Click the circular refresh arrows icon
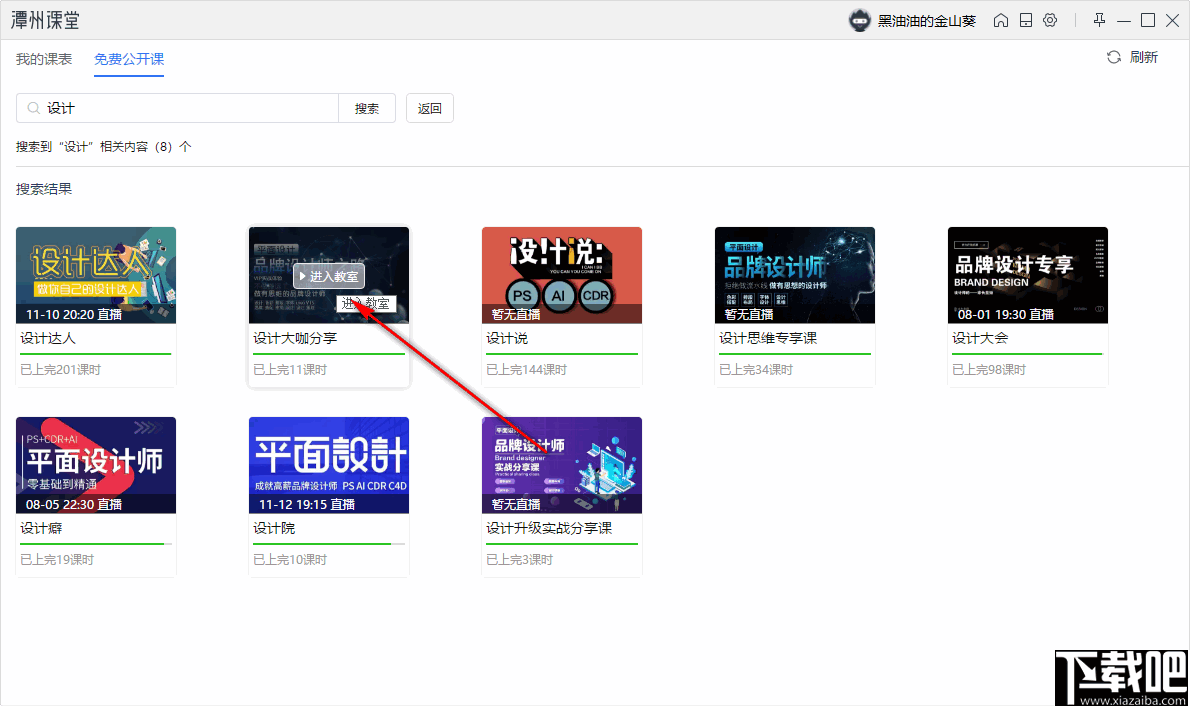Screen dimensions: 1190x706 [1112, 57]
